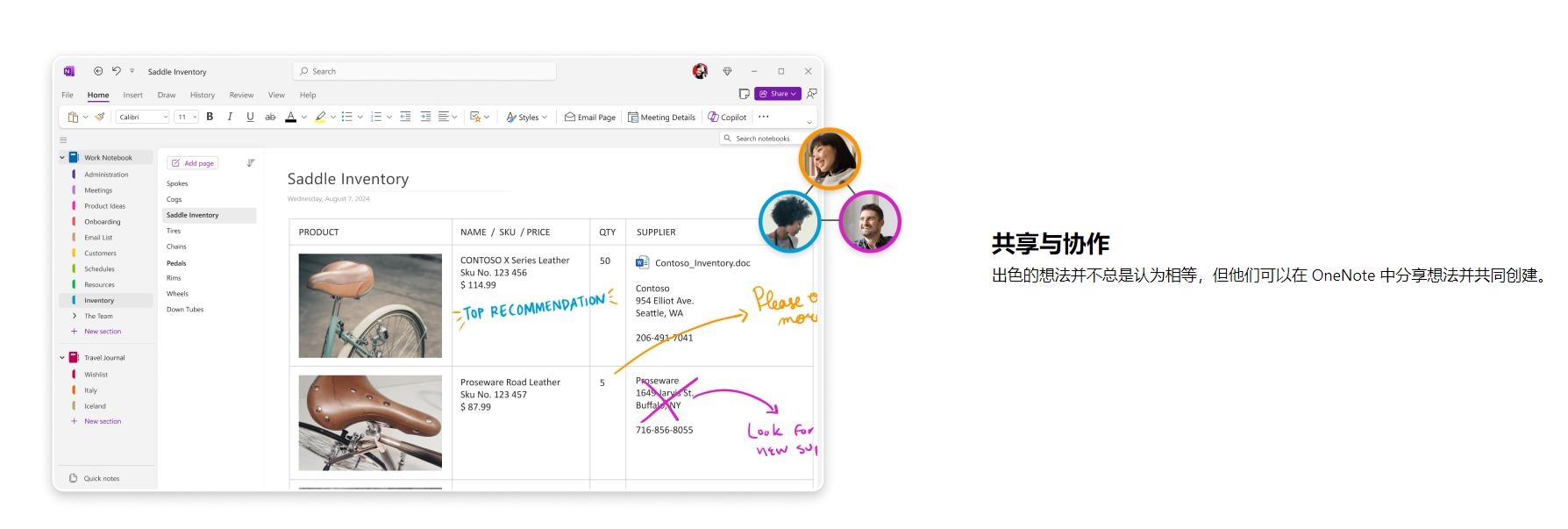Click the Bold formatting icon

point(210,117)
